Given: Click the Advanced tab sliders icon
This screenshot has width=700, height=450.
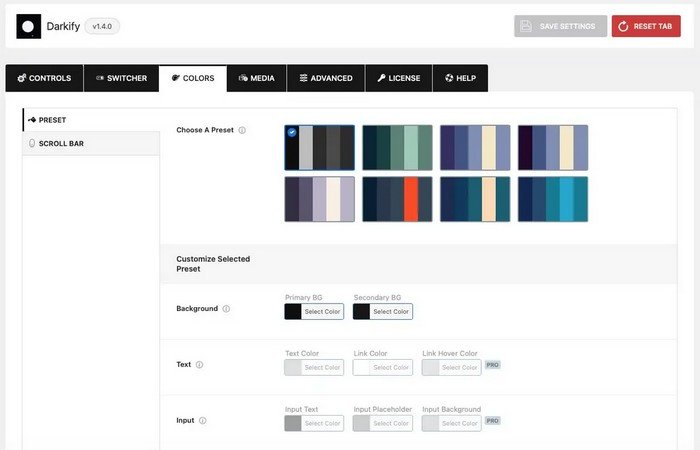Looking at the screenshot, I should [x=304, y=78].
